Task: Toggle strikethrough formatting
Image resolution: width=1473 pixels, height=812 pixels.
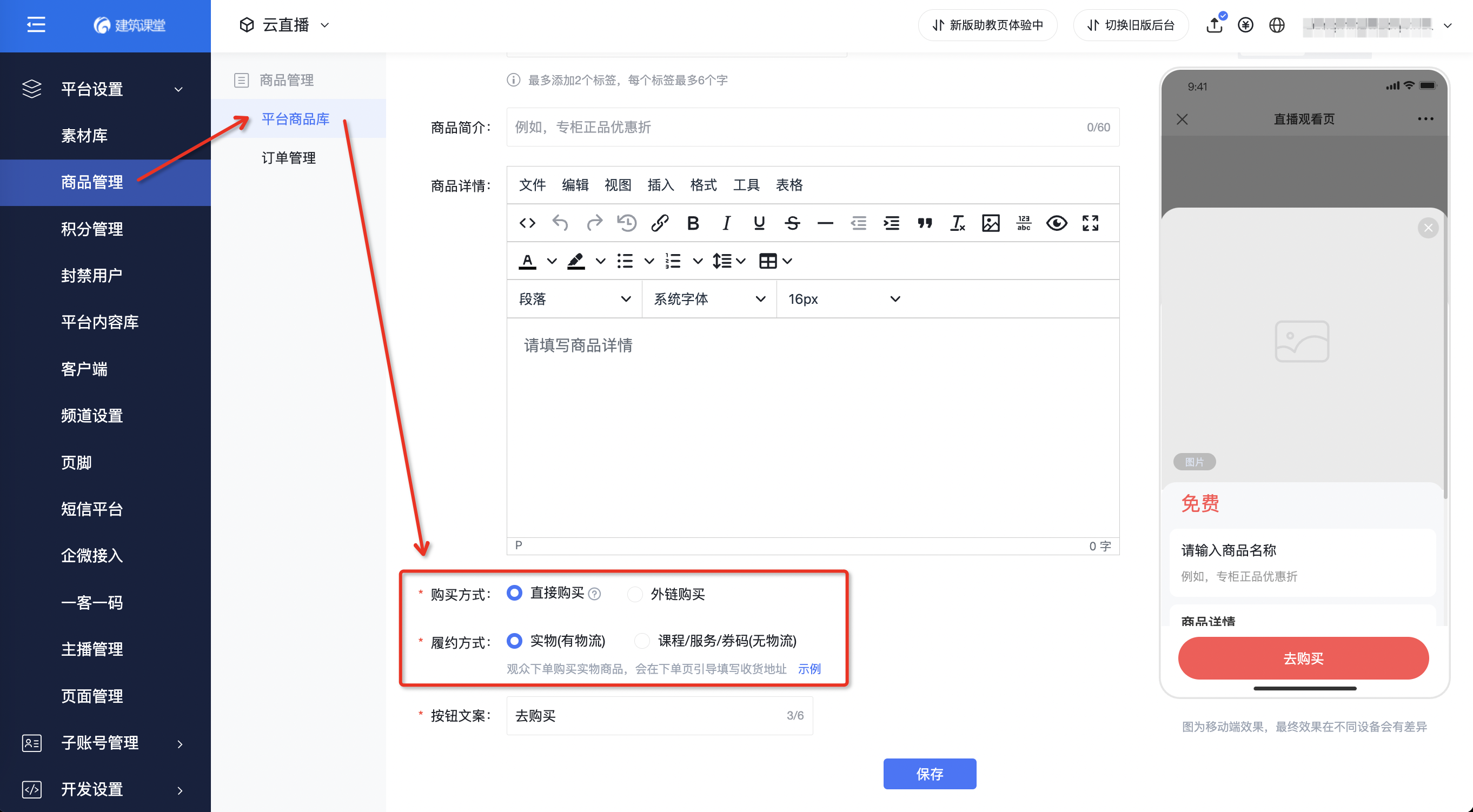Action: tap(792, 223)
